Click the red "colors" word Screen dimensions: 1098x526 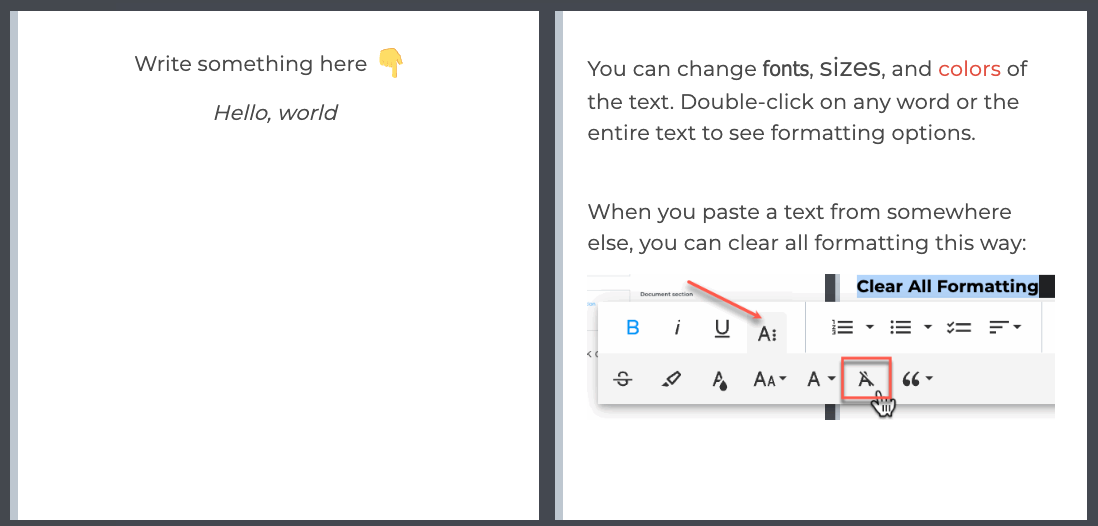click(969, 69)
